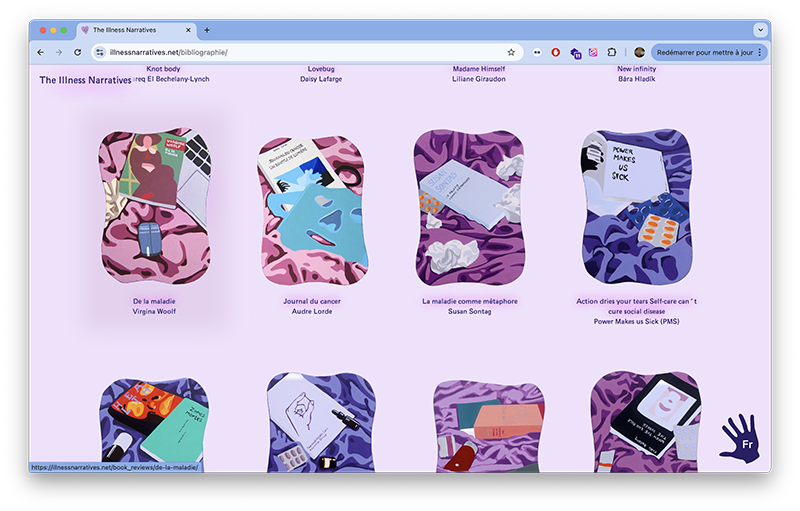
Task: Click Susan Sontag author text
Action: point(469,312)
